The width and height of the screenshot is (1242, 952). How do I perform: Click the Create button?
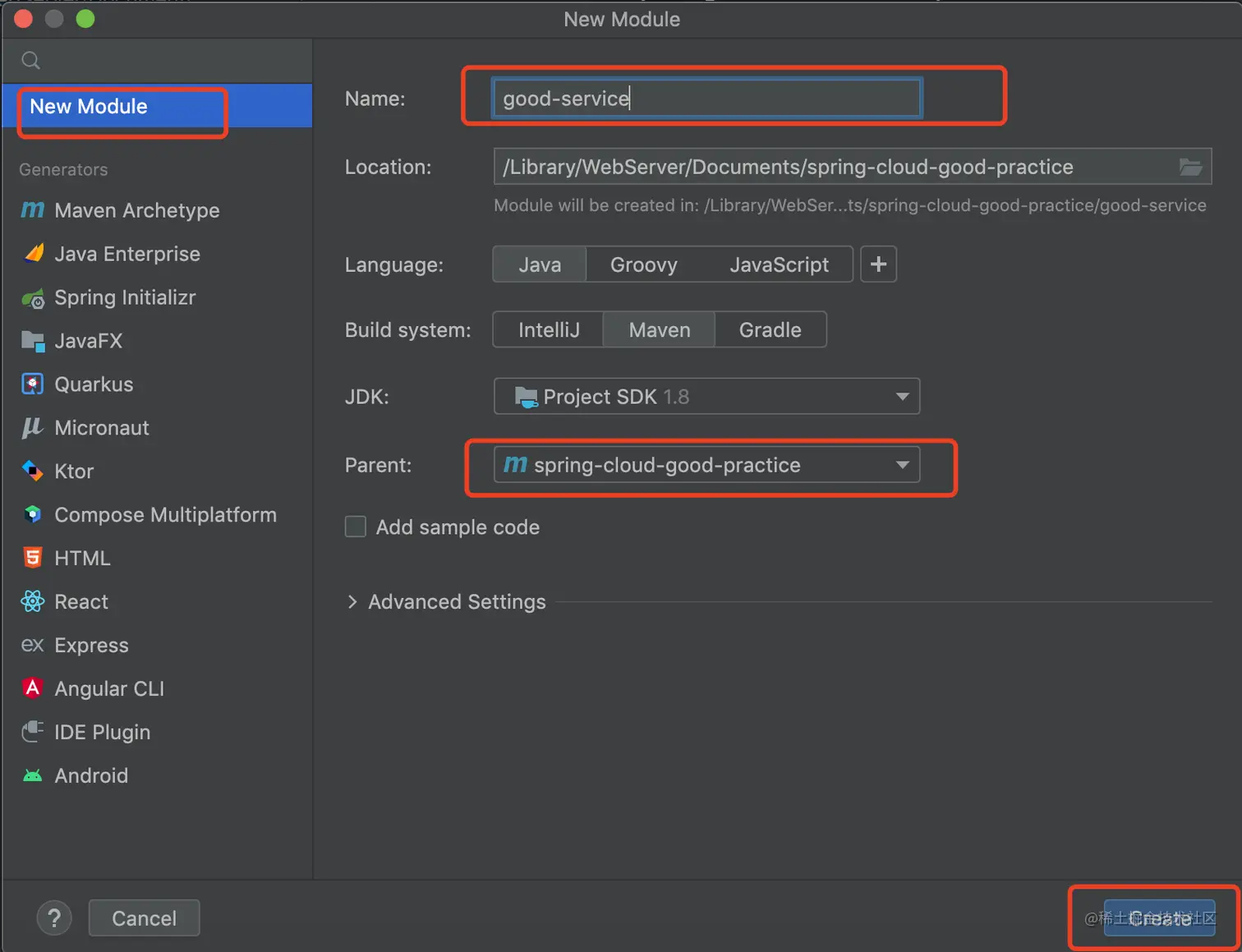click(x=1159, y=918)
